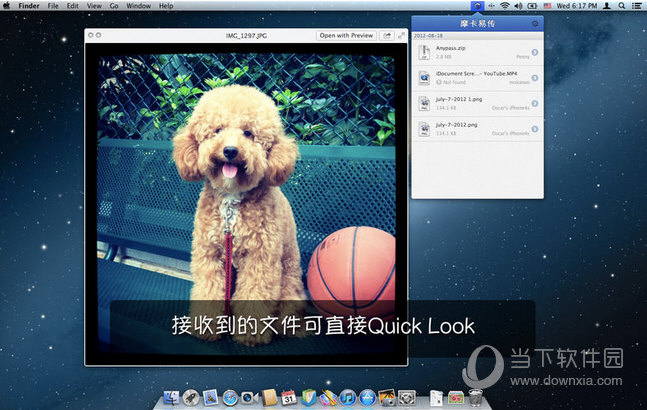Click IMG_1297.JPG title in Quick Look

[246, 36]
